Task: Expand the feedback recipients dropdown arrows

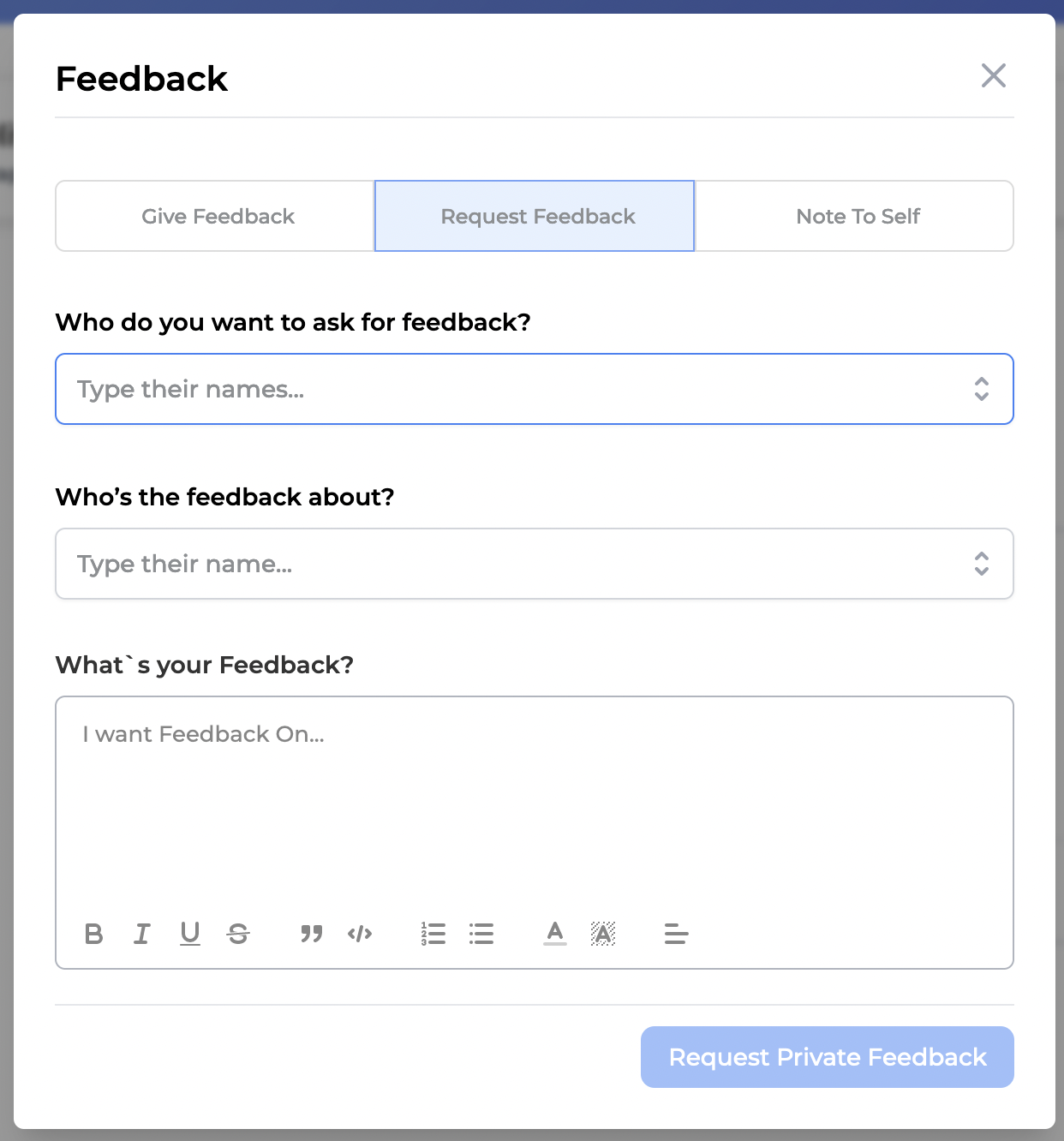Action: click(x=982, y=389)
